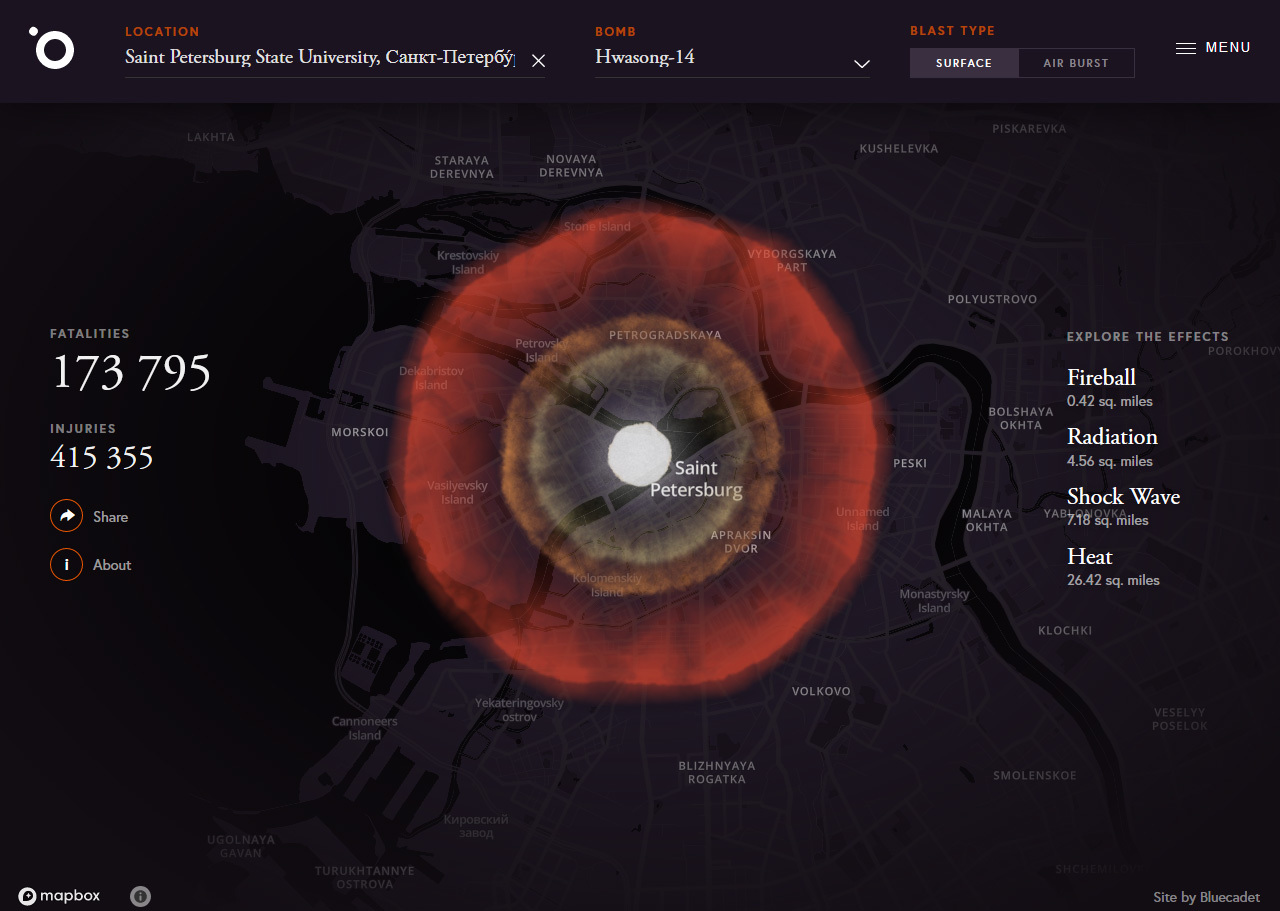This screenshot has height=911, width=1280.
Task: Click the Cannoneers Island map label
Action: pos(365,728)
